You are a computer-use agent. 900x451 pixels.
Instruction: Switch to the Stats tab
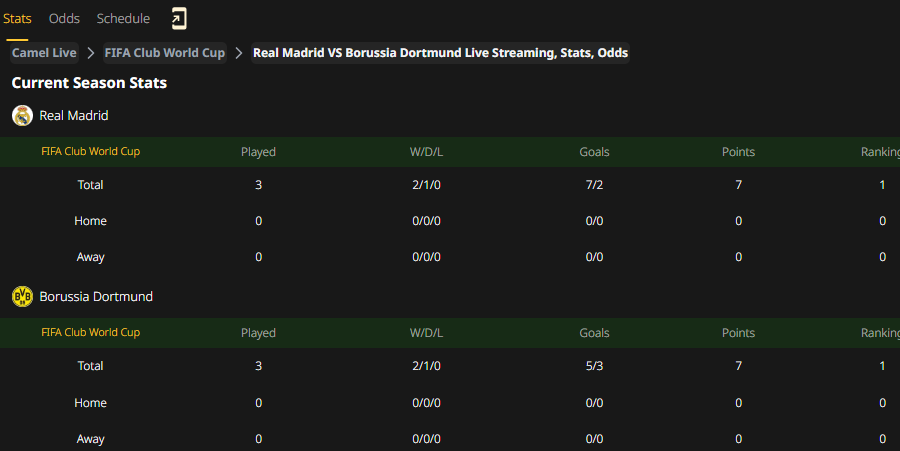pyautogui.click(x=17, y=18)
